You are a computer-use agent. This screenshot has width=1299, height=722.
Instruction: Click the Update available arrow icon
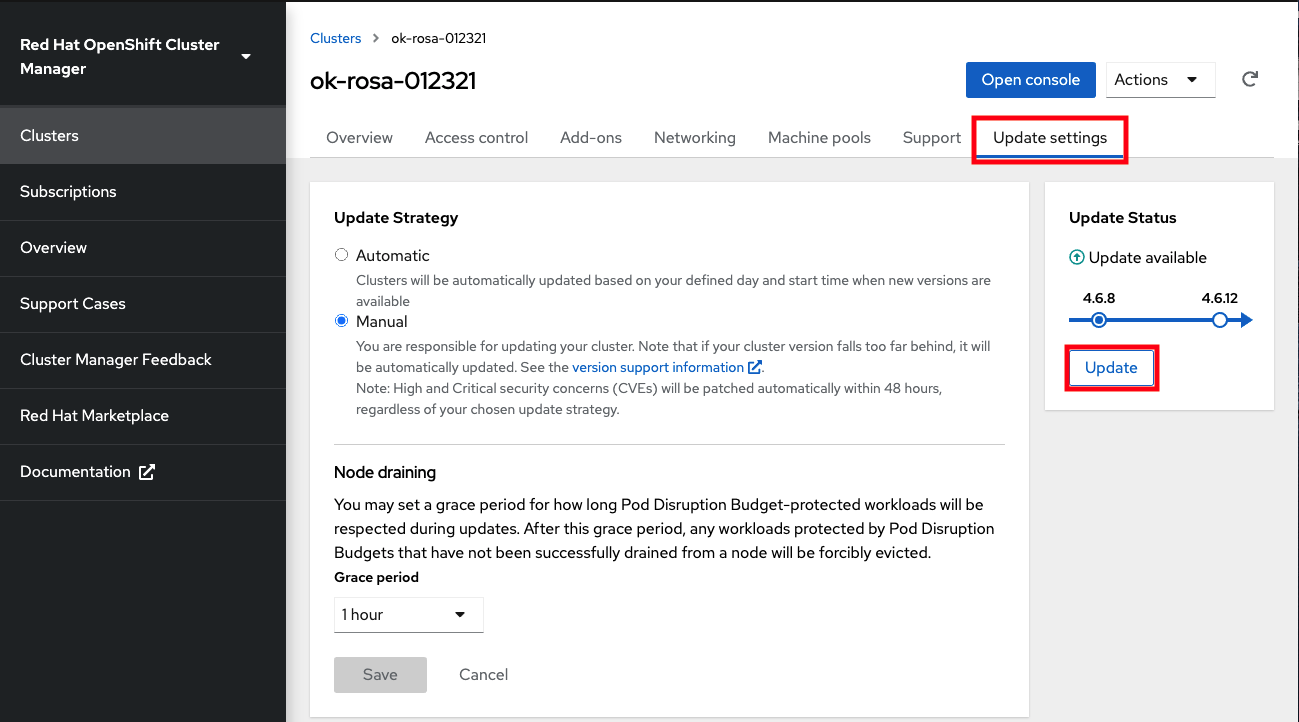(x=1077, y=258)
